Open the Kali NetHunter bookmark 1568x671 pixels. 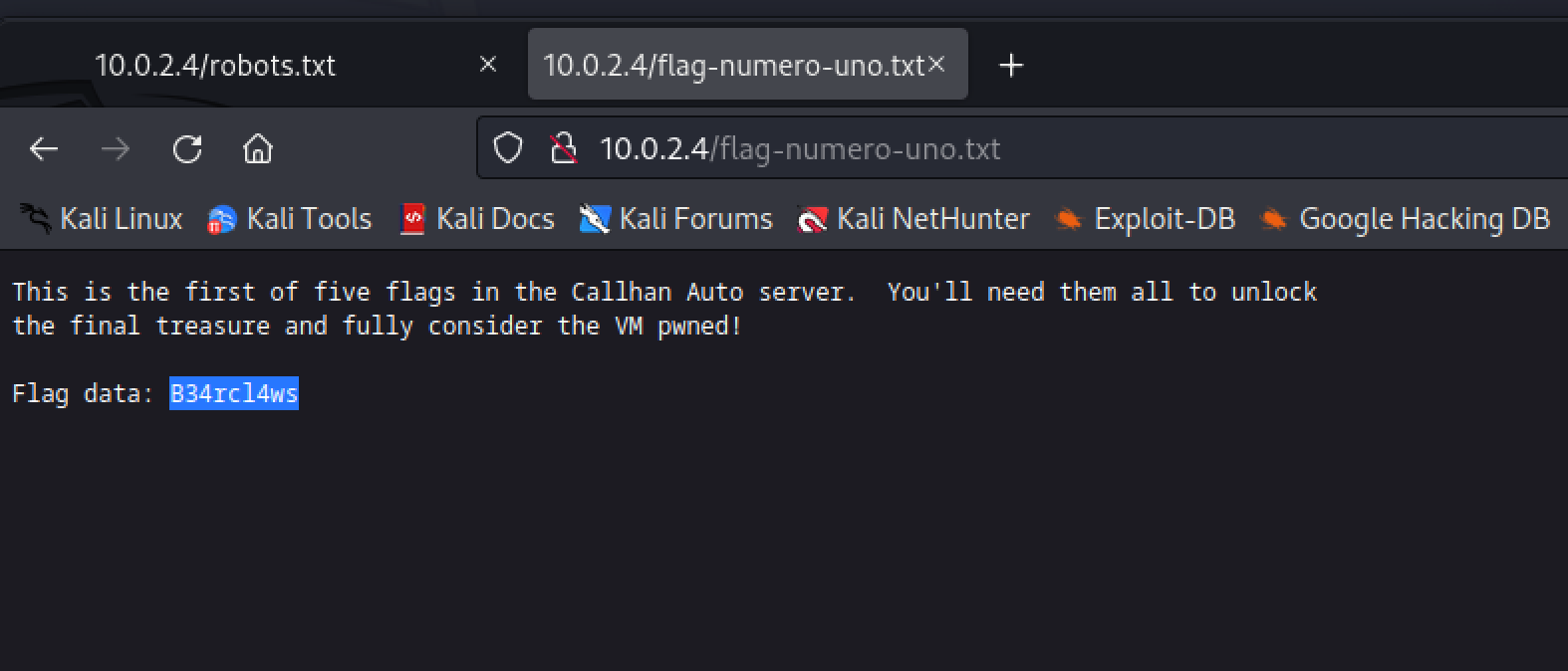(x=914, y=219)
